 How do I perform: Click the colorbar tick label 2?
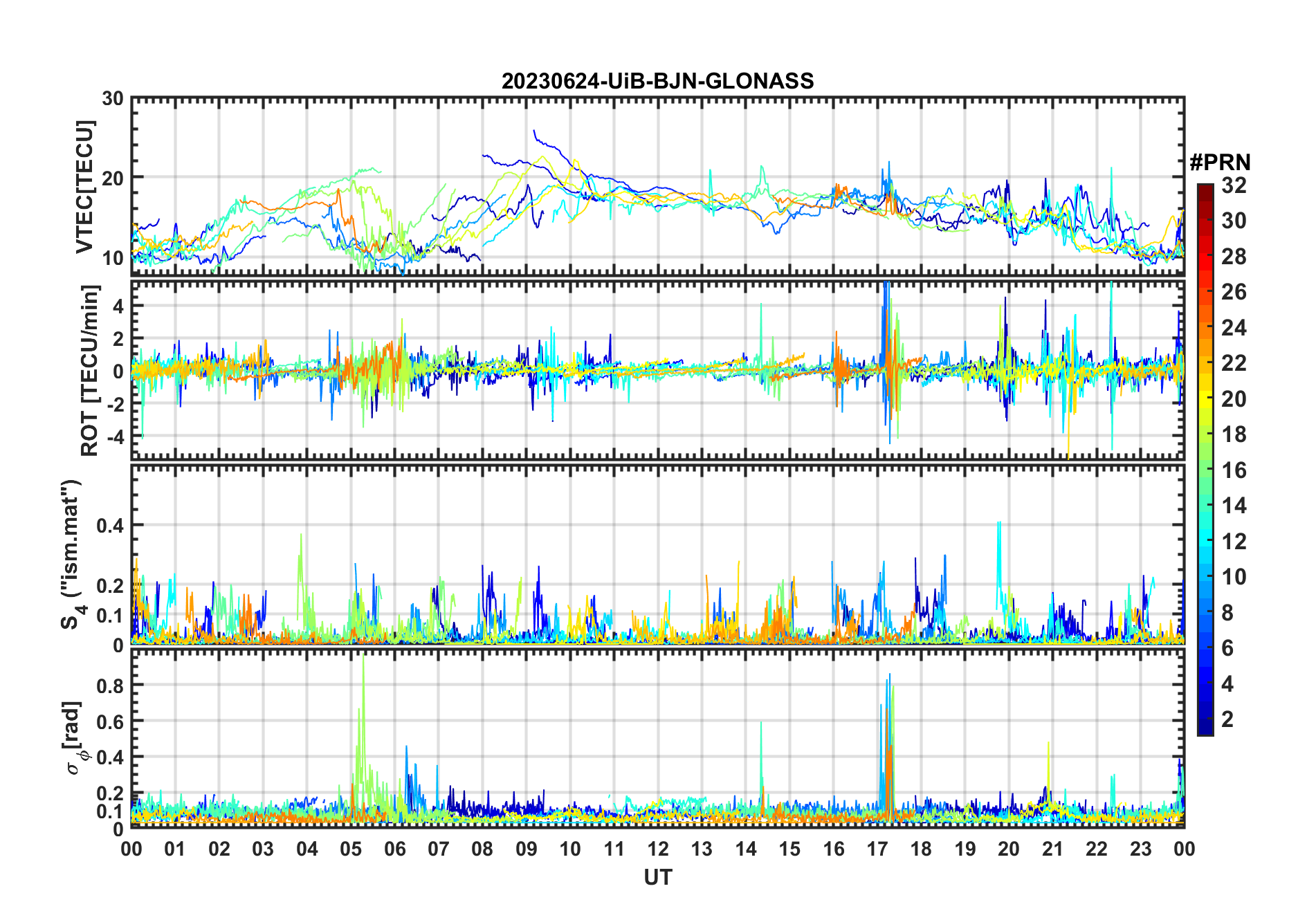click(1227, 719)
